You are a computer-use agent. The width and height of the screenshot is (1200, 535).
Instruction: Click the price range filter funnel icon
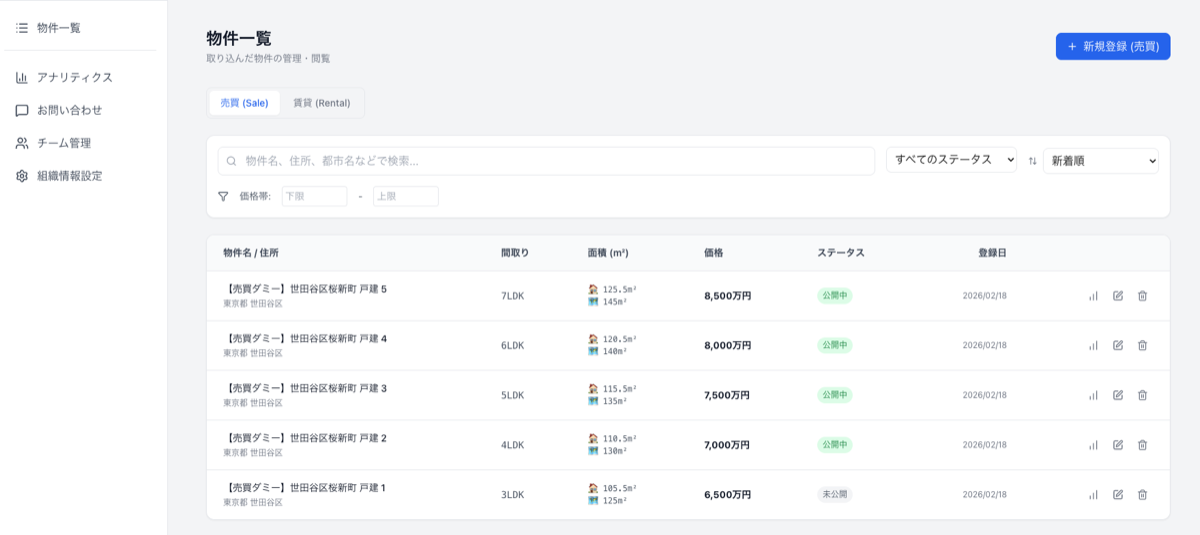223,196
